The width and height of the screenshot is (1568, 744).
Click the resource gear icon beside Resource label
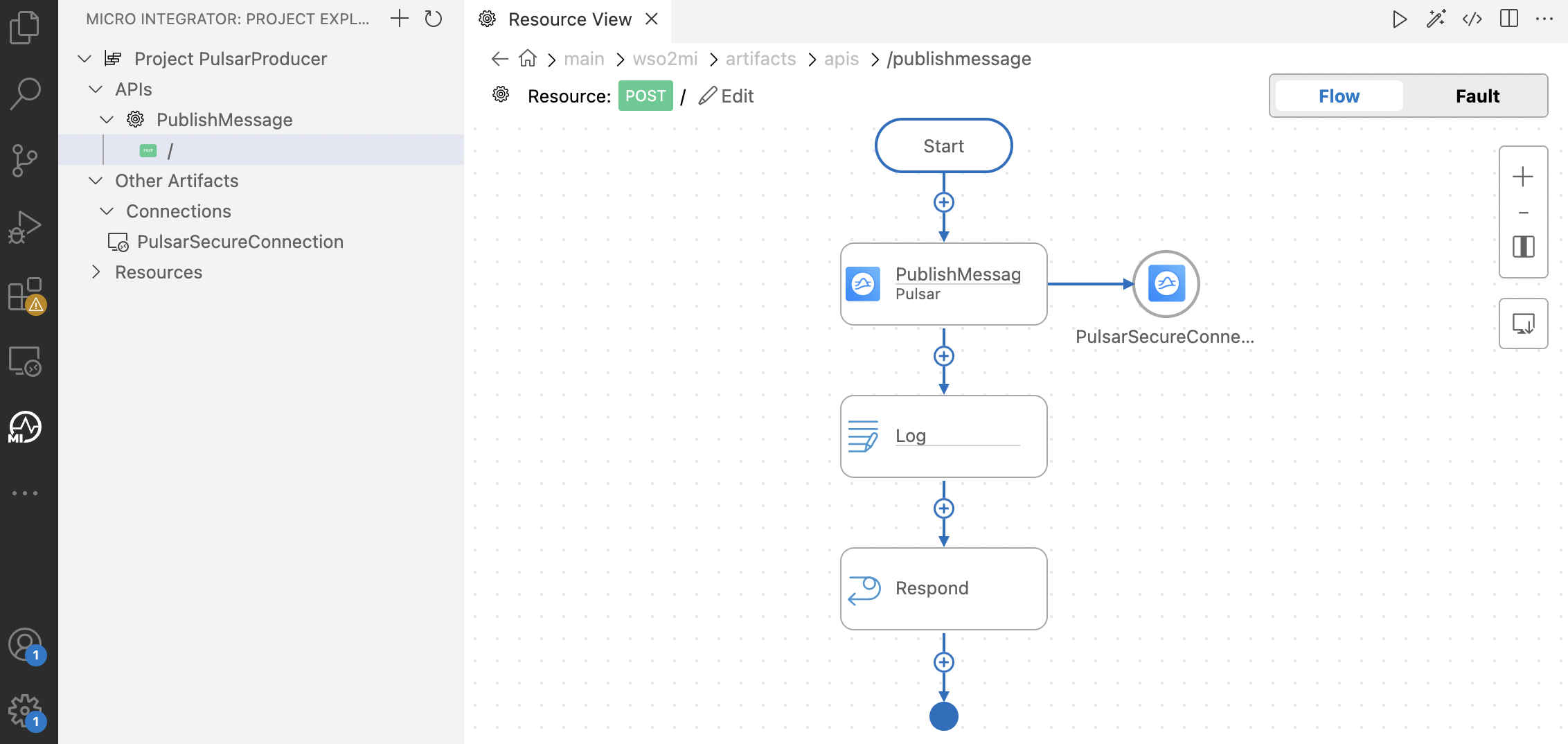click(501, 95)
